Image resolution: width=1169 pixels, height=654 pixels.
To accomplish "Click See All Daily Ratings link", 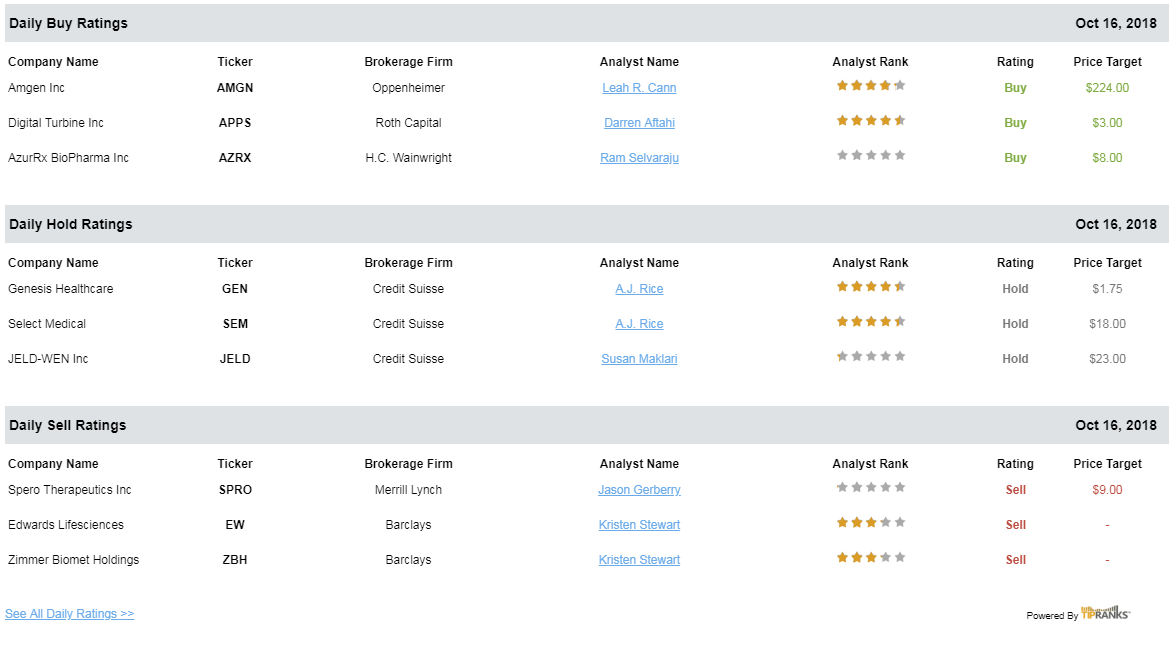I will pos(69,614).
